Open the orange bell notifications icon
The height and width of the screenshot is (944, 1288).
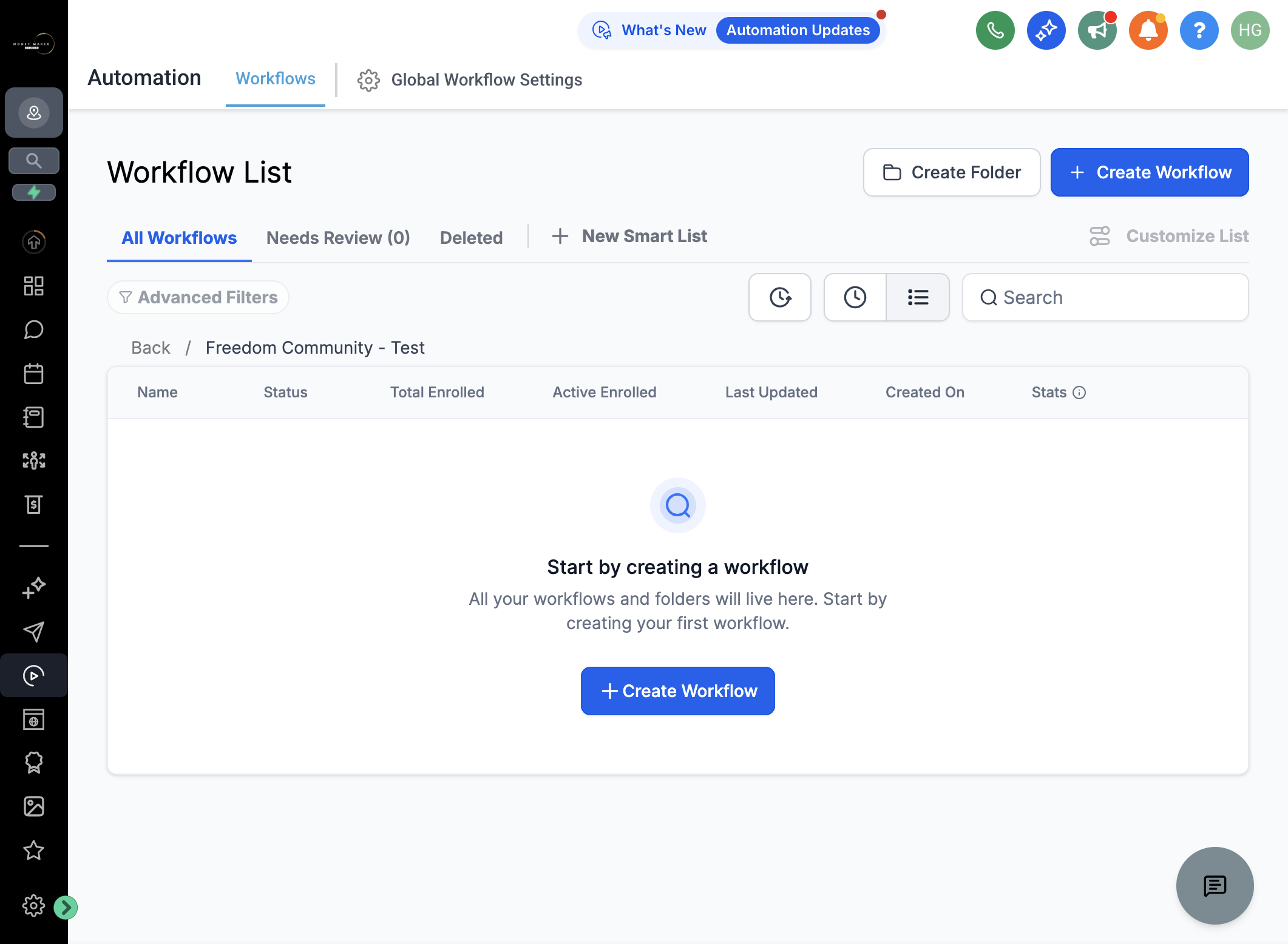coord(1148,30)
